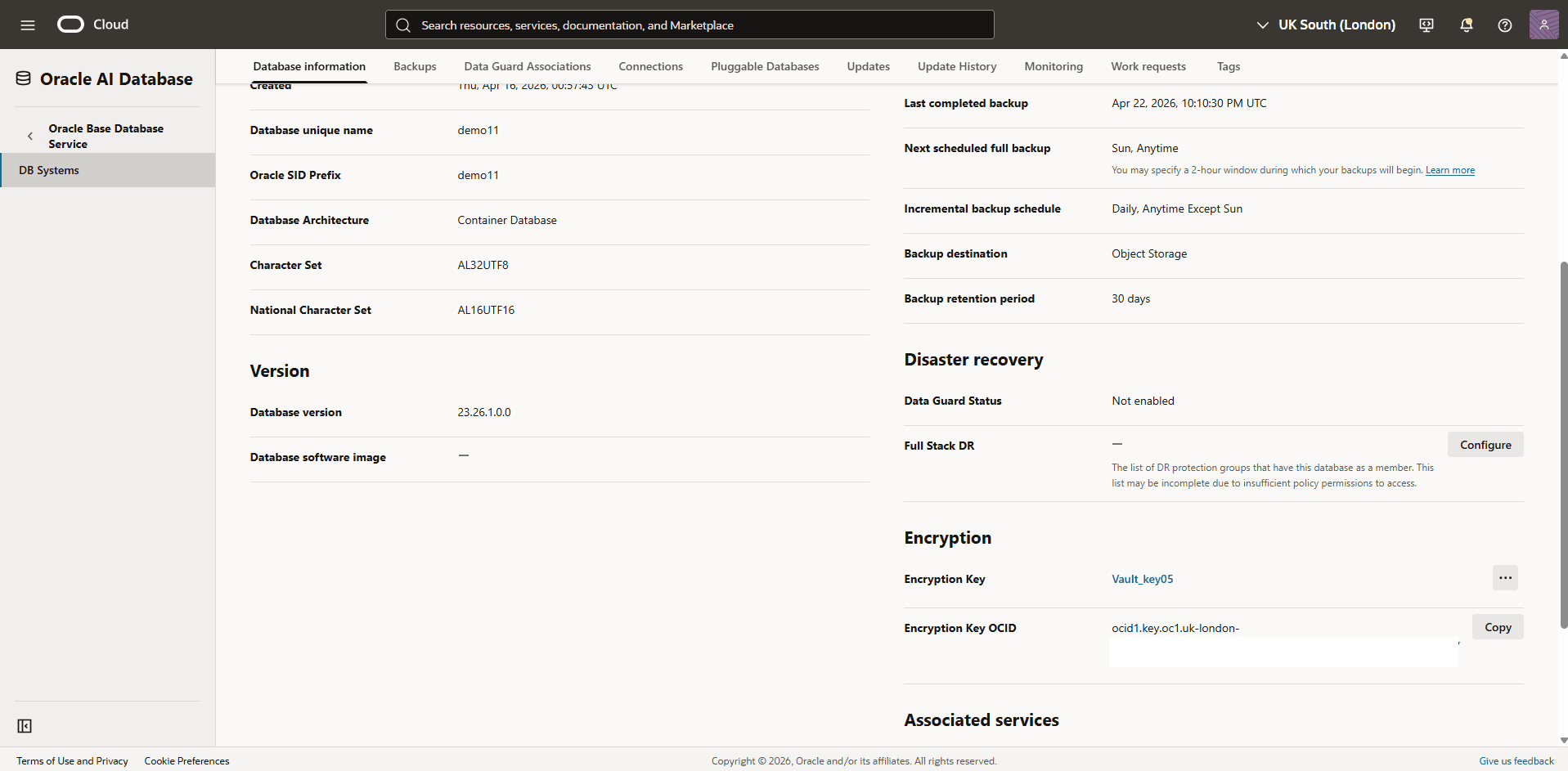
Task: Select the Connections tab
Action: 651,66
